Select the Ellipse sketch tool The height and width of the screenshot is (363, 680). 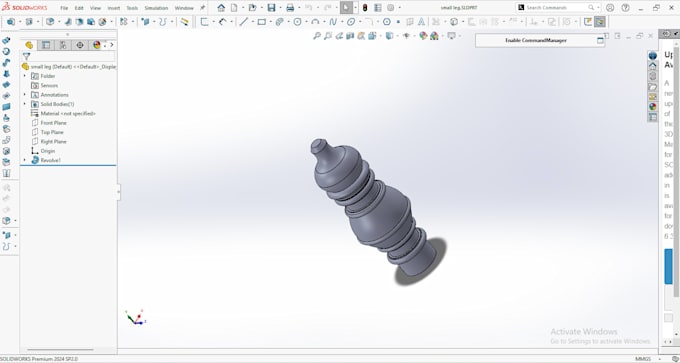pos(351,22)
